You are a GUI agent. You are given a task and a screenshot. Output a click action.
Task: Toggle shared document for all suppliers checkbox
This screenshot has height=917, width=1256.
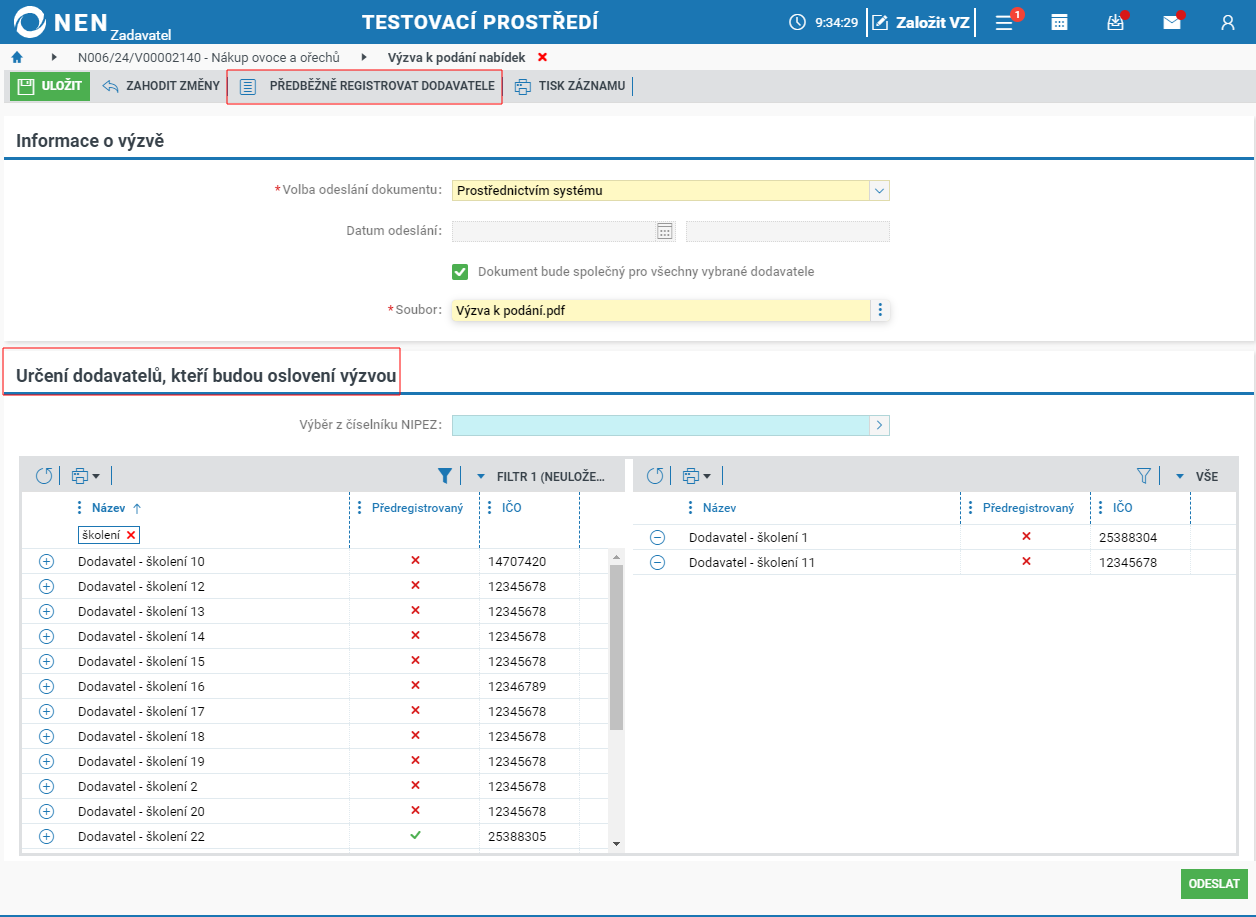[x=460, y=271]
